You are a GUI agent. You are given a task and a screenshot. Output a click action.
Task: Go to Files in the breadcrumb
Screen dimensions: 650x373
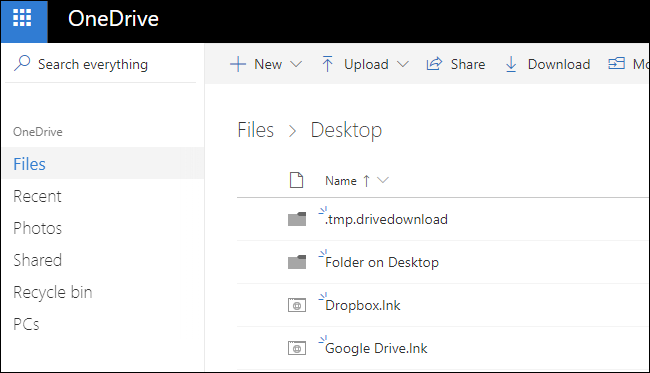255,130
